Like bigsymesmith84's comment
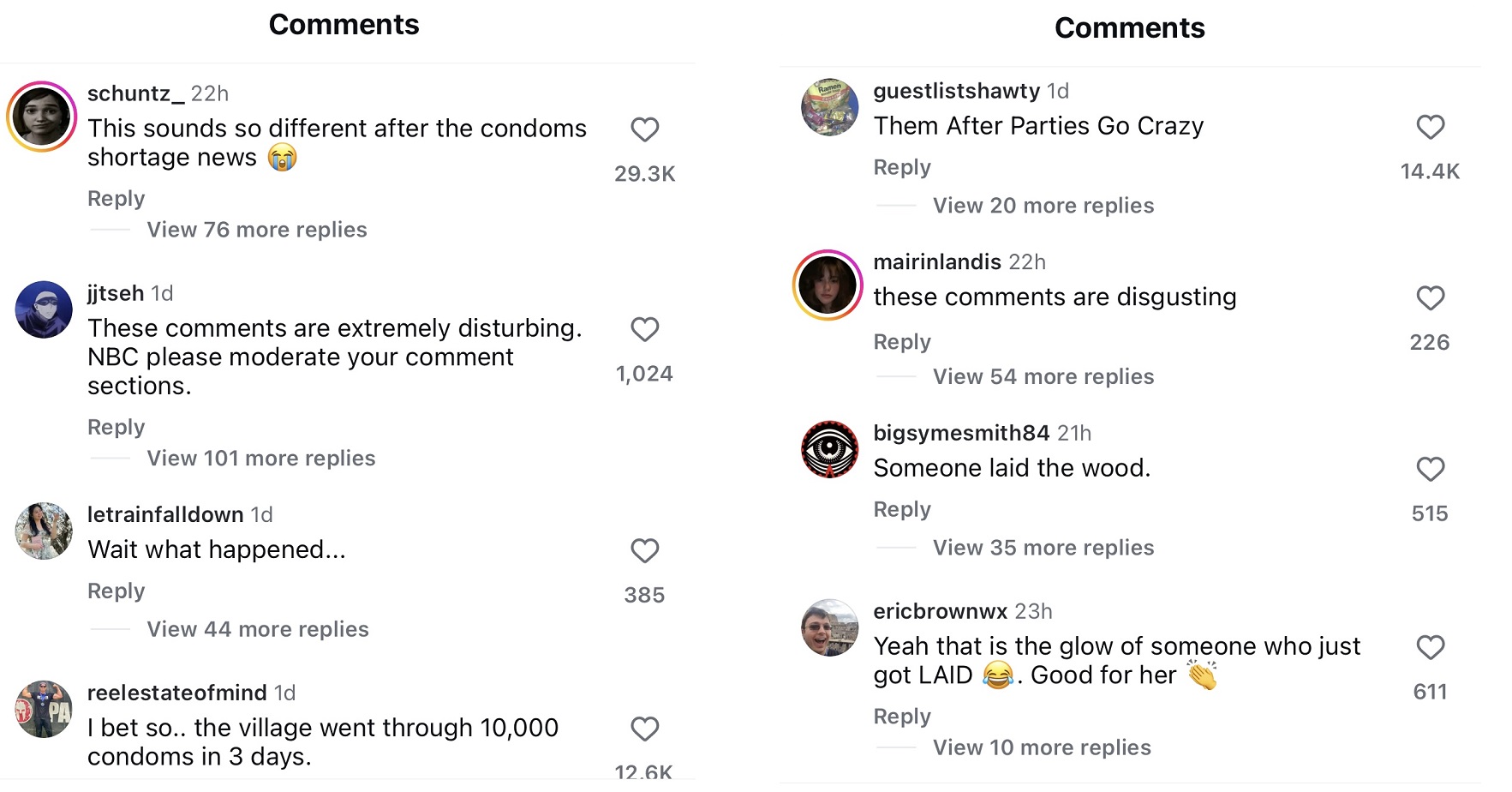The image size is (1512, 792). tap(1430, 469)
